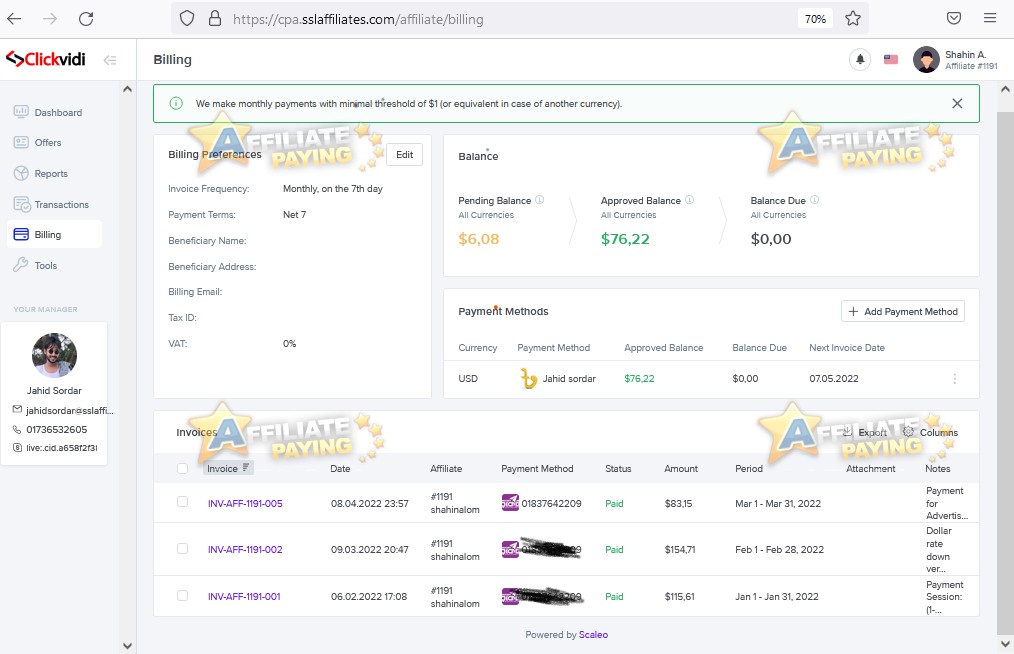This screenshot has height=654, width=1014.
Task: Click the sidebar scroll down arrow
Action: click(127, 646)
